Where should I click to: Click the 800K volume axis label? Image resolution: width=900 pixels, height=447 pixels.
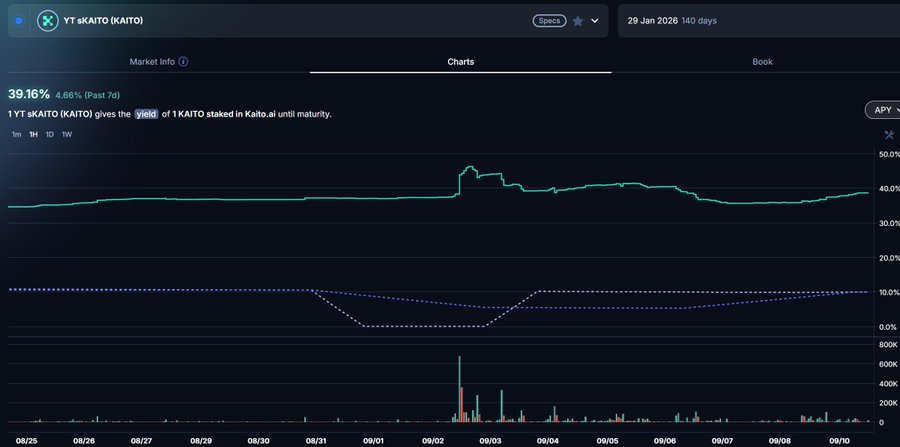point(889,344)
